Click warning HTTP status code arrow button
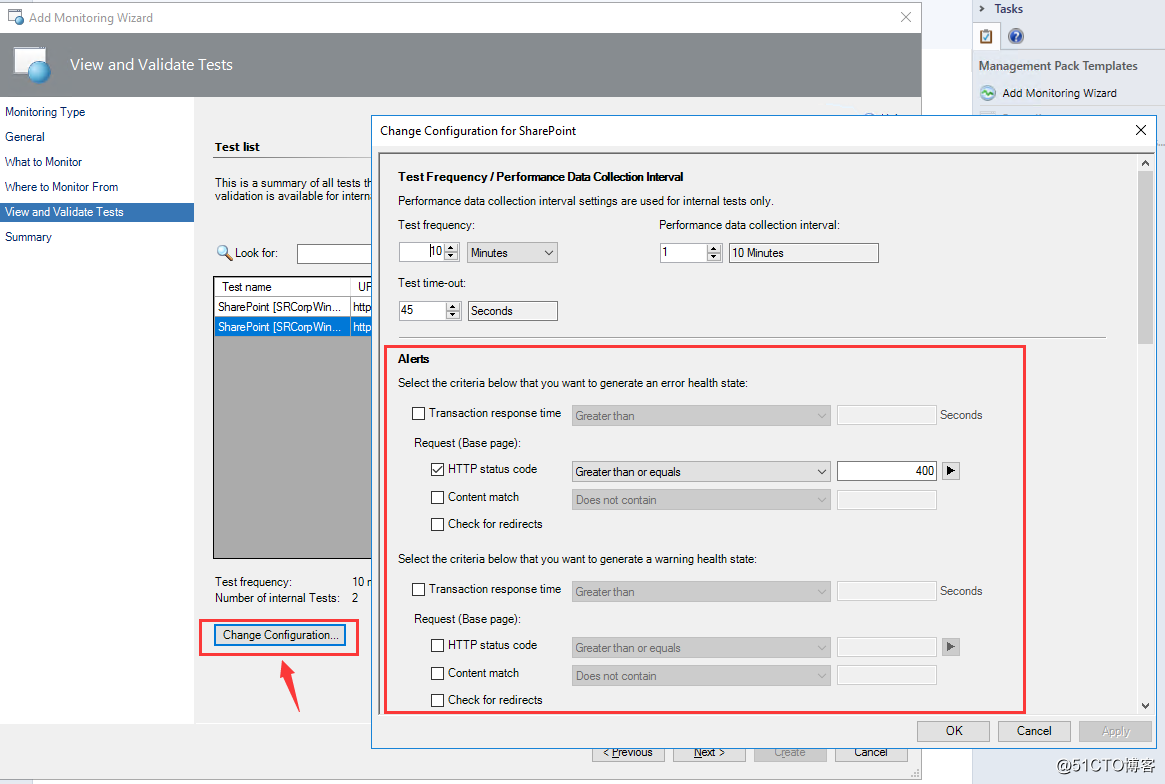1165x784 pixels. [x=951, y=647]
